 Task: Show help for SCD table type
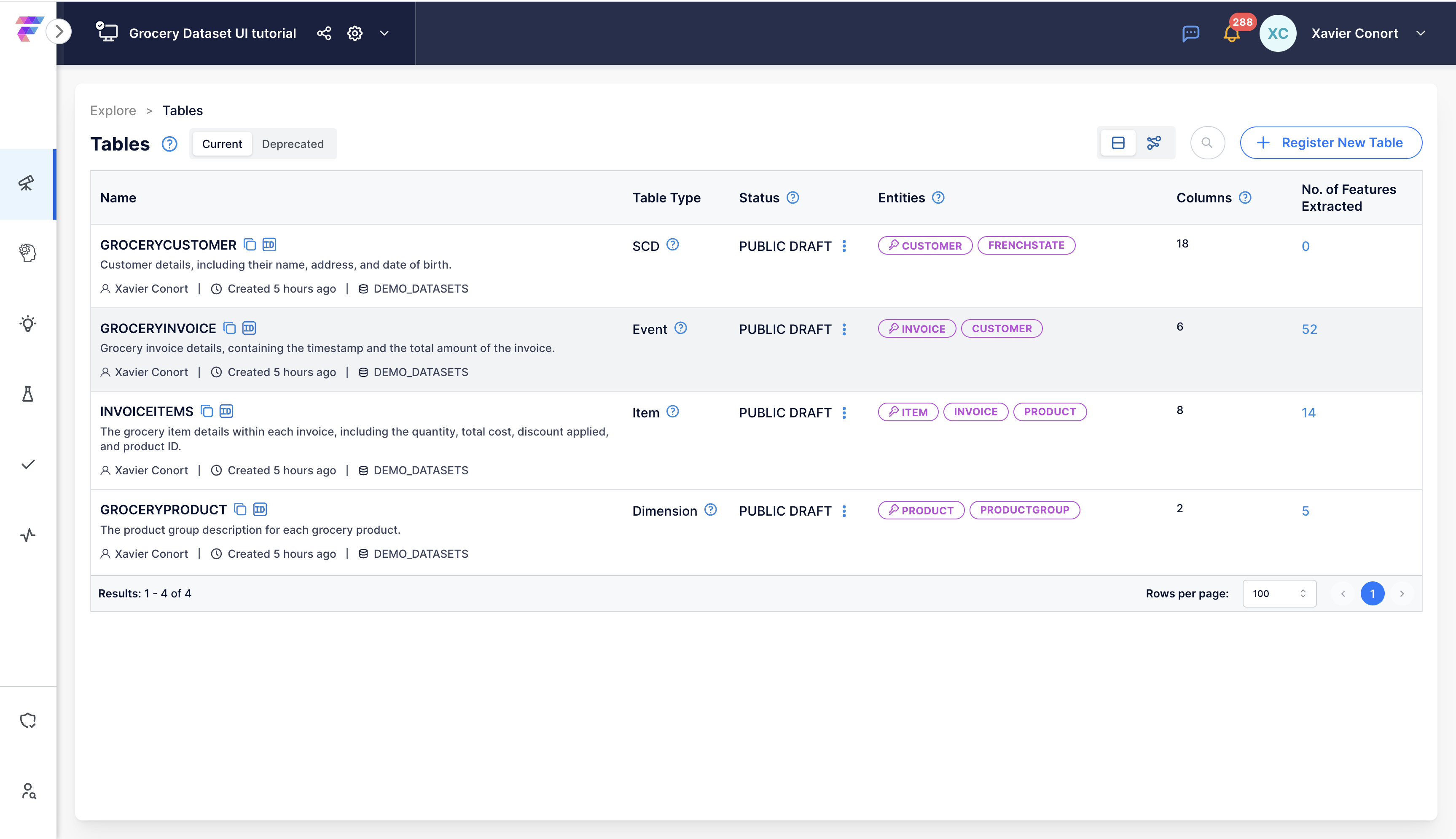672,245
